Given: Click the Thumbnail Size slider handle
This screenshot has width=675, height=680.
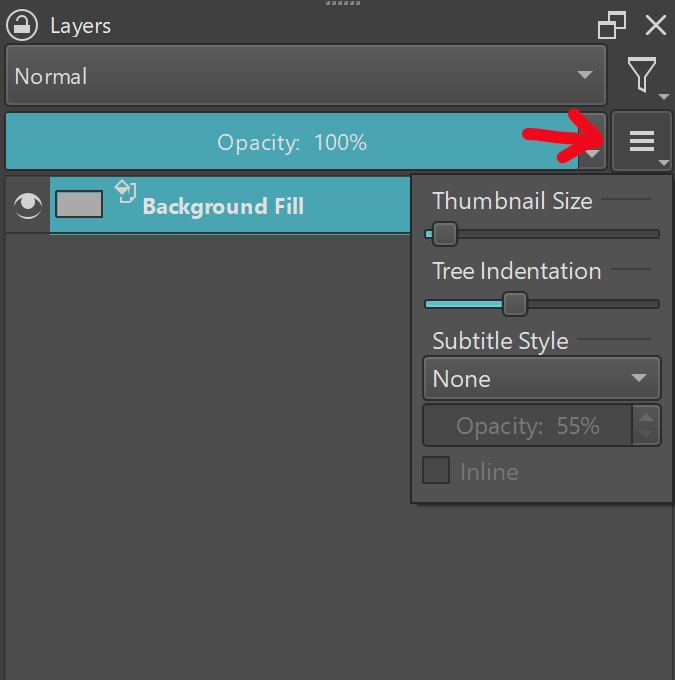Looking at the screenshot, I should [x=444, y=234].
